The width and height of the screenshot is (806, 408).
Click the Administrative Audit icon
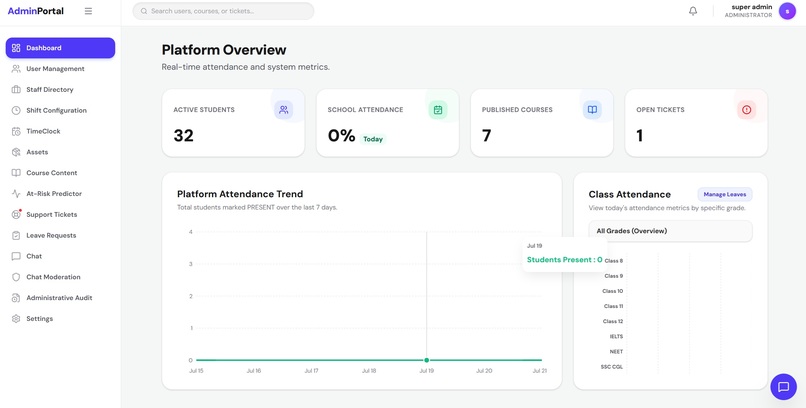pyautogui.click(x=16, y=298)
